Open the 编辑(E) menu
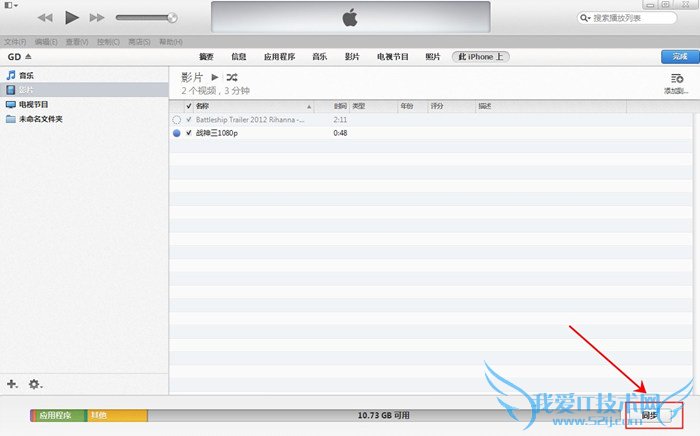The height and width of the screenshot is (436, 700). 46,42
